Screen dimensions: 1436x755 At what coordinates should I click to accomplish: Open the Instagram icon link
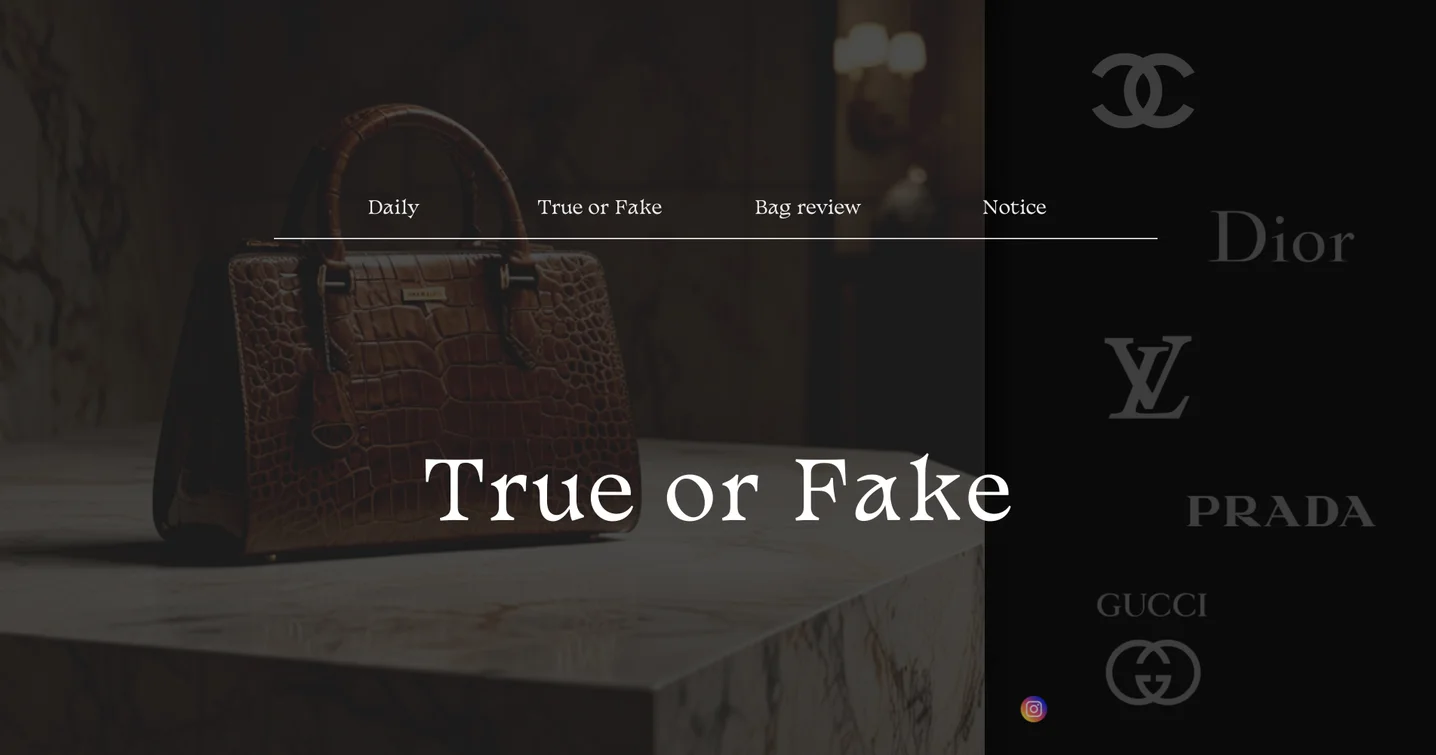point(1034,709)
